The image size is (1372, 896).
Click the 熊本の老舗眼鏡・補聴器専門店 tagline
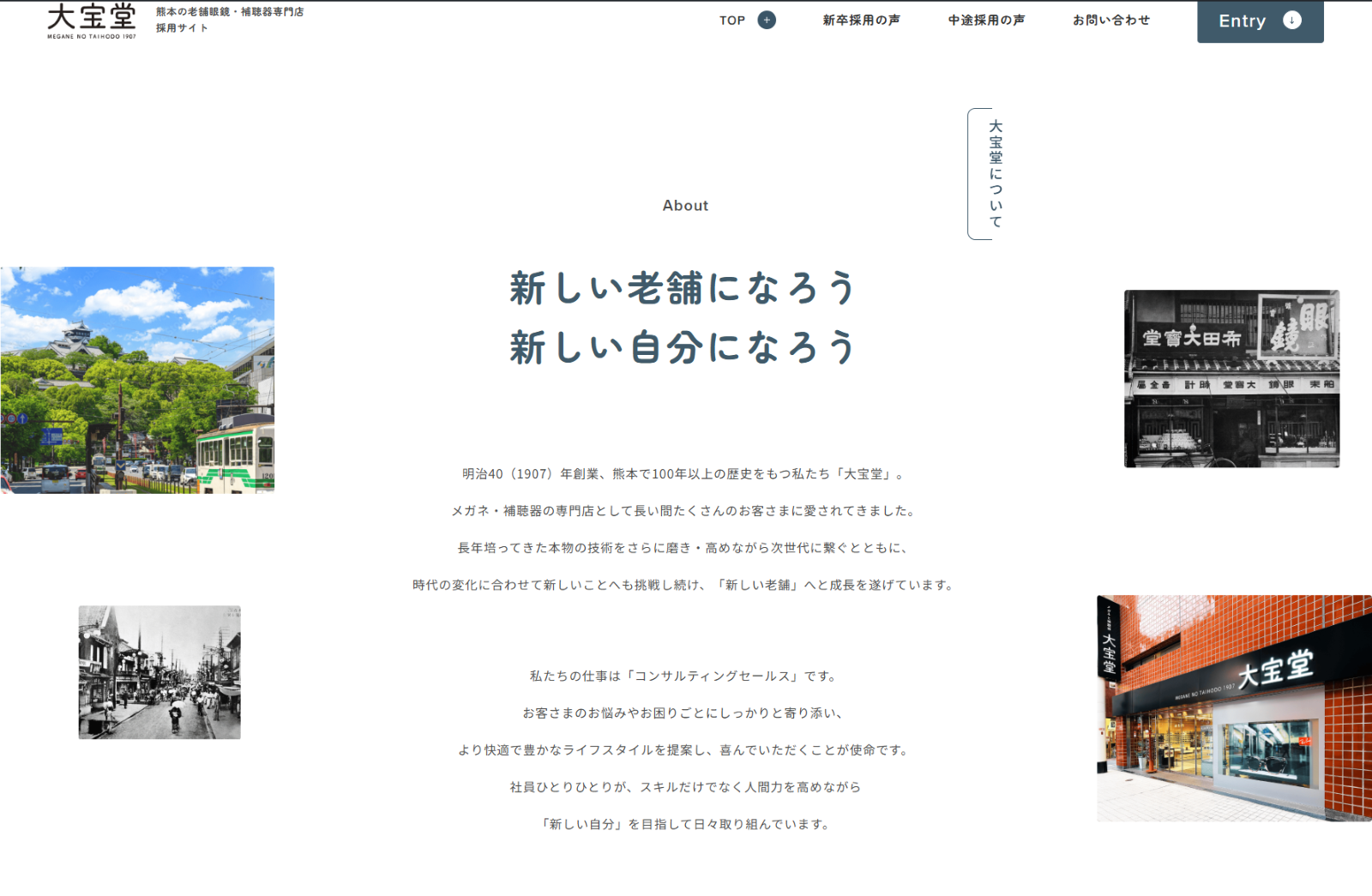coord(229,11)
